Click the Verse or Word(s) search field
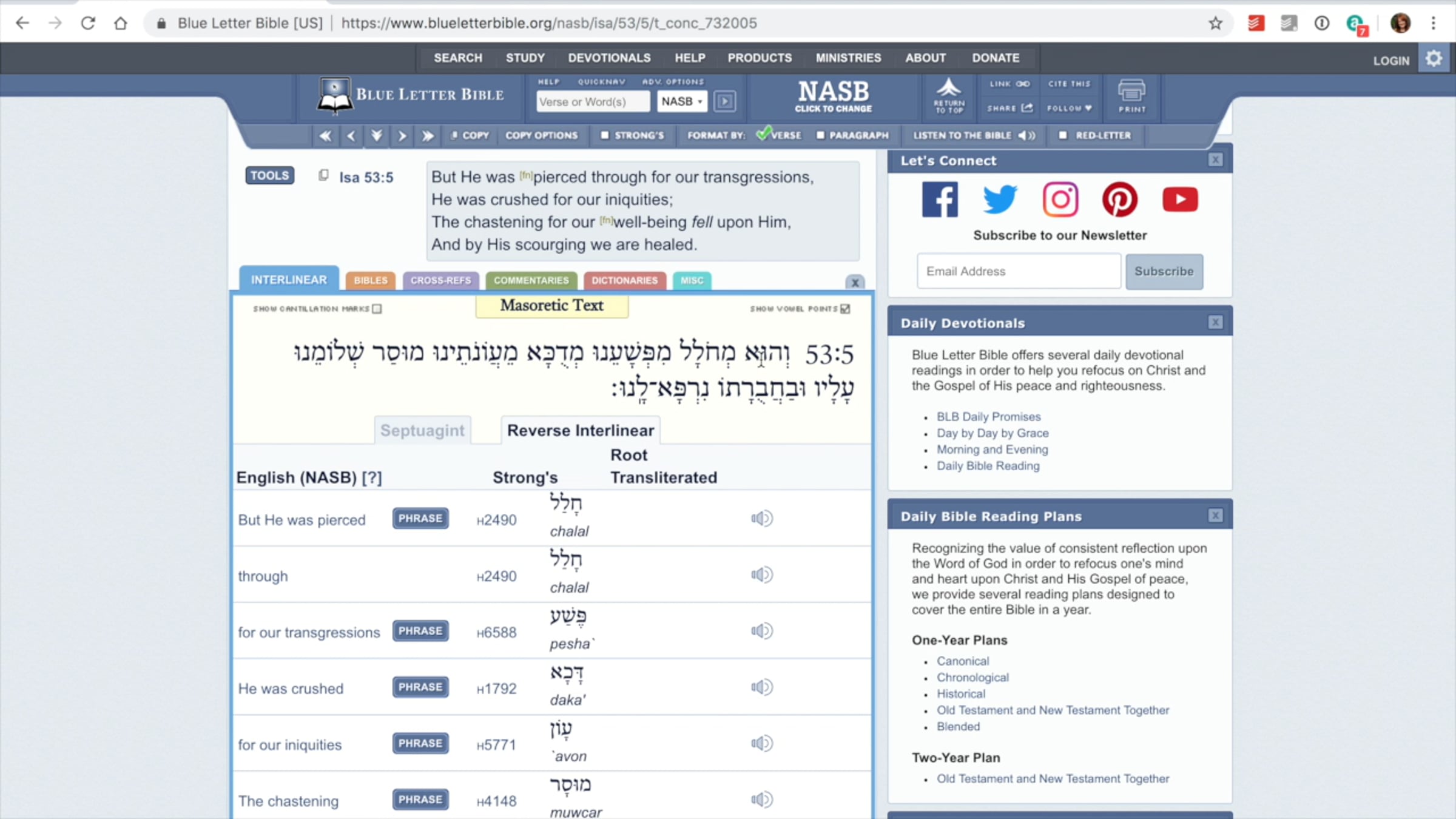Image resolution: width=1456 pixels, height=819 pixels. point(593,101)
